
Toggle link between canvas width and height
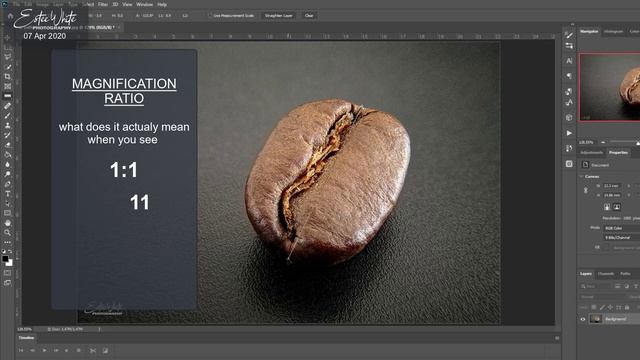tap(586, 190)
